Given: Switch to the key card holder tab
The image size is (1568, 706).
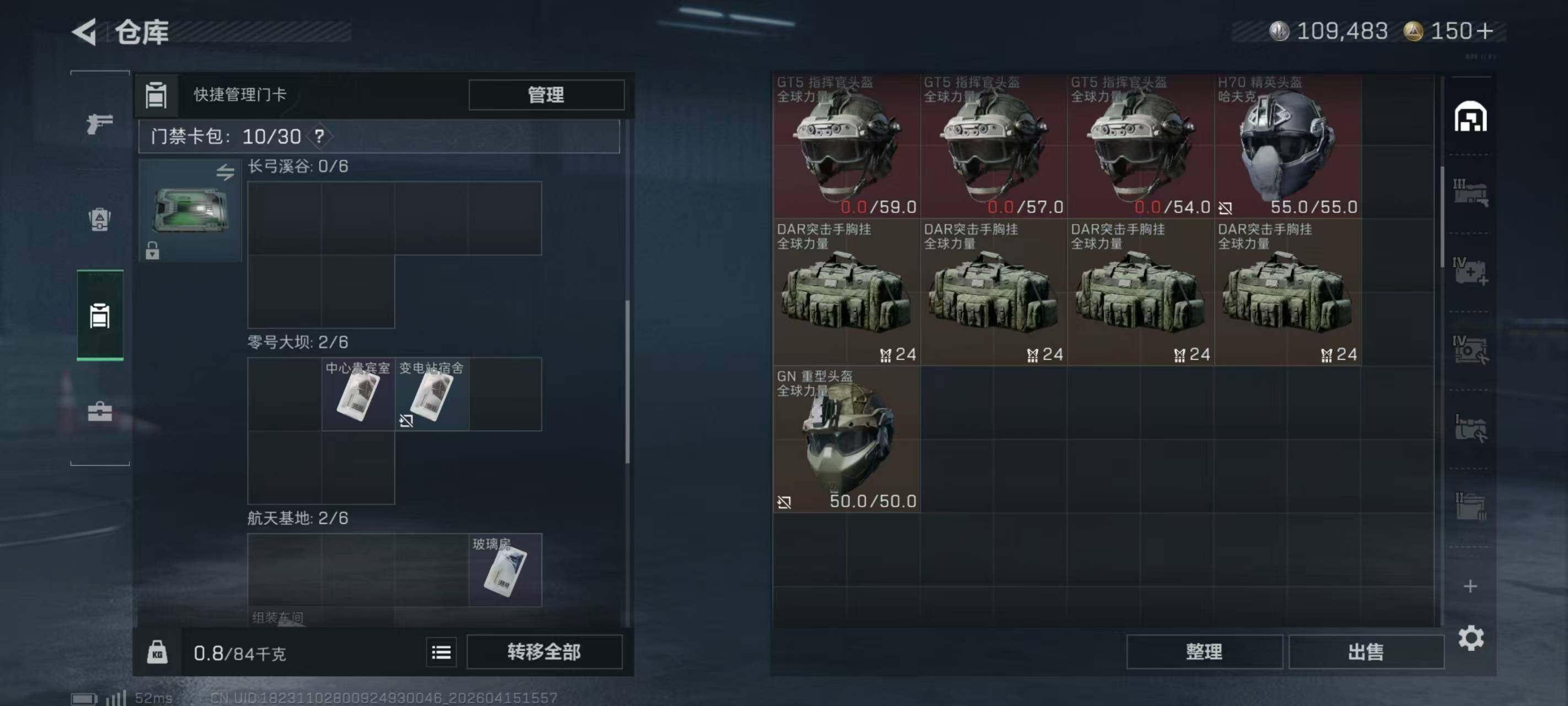Looking at the screenshot, I should pyautogui.click(x=100, y=315).
